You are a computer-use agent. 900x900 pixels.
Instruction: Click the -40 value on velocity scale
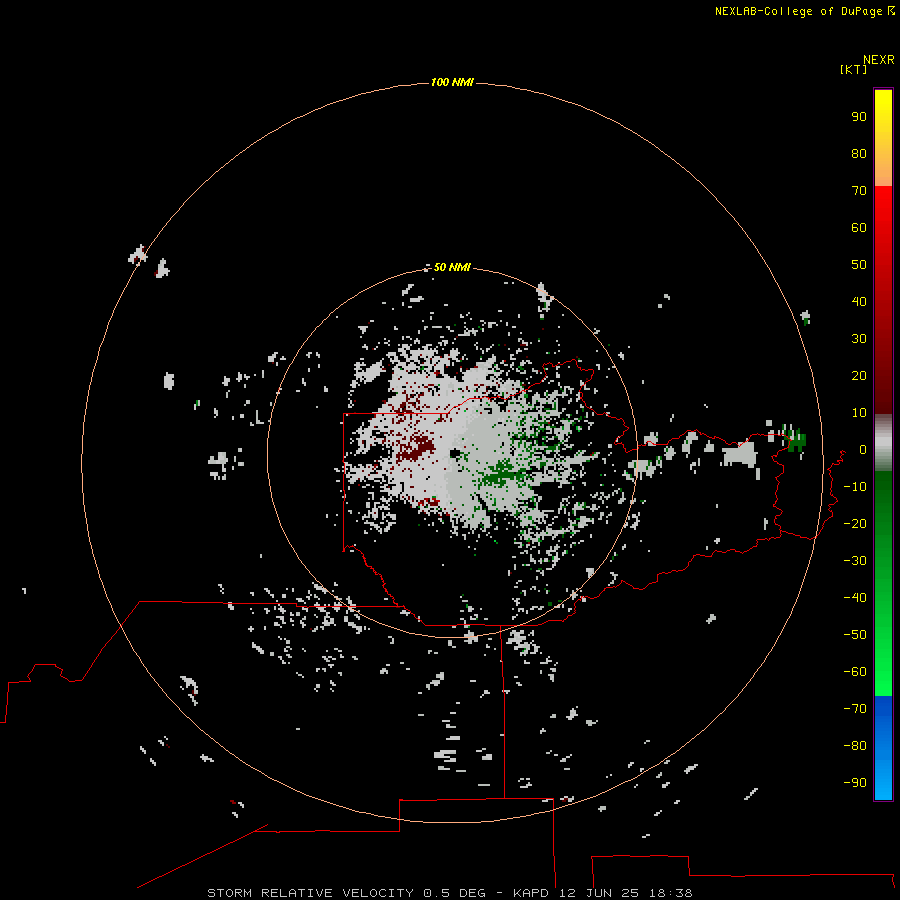point(855,598)
